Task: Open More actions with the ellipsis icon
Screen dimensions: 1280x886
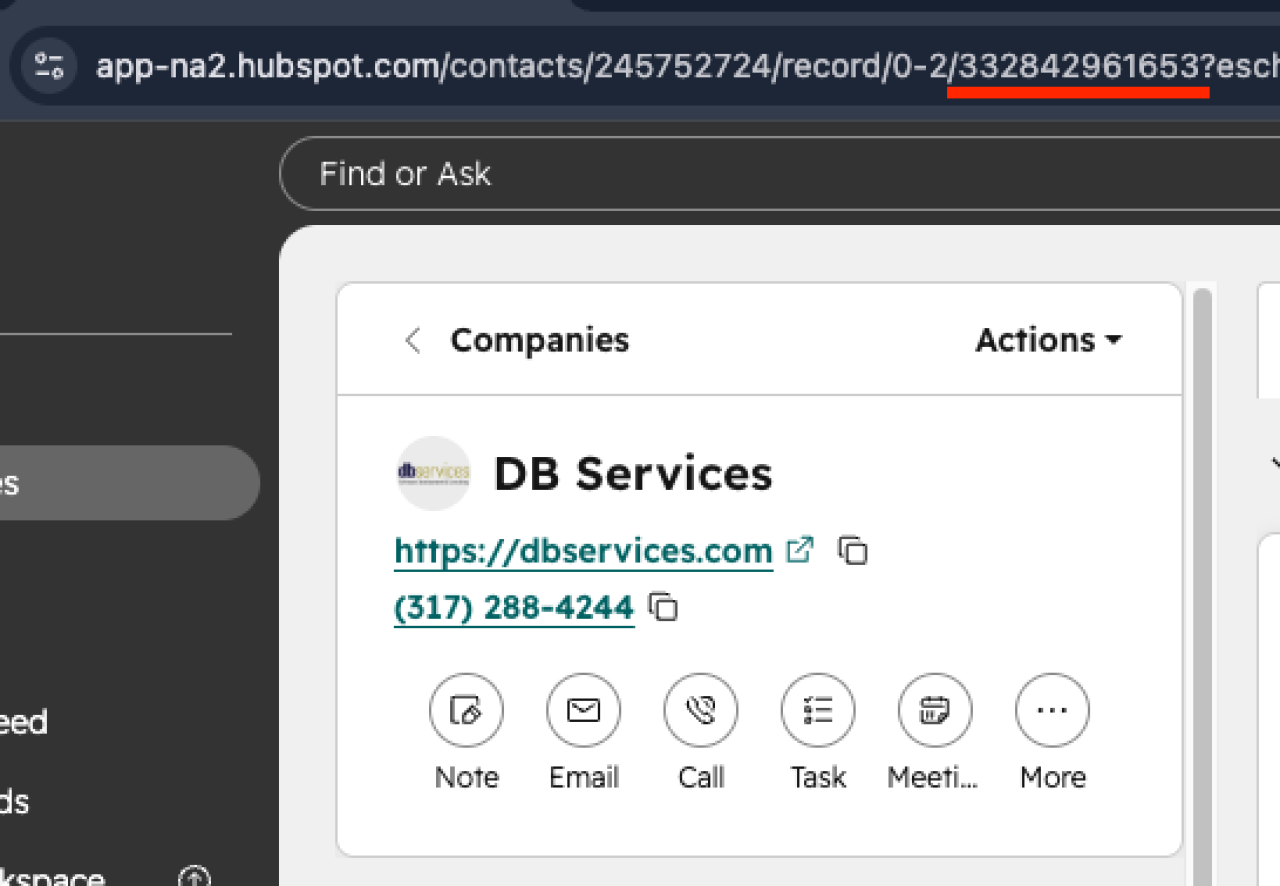Action: pos(1052,711)
